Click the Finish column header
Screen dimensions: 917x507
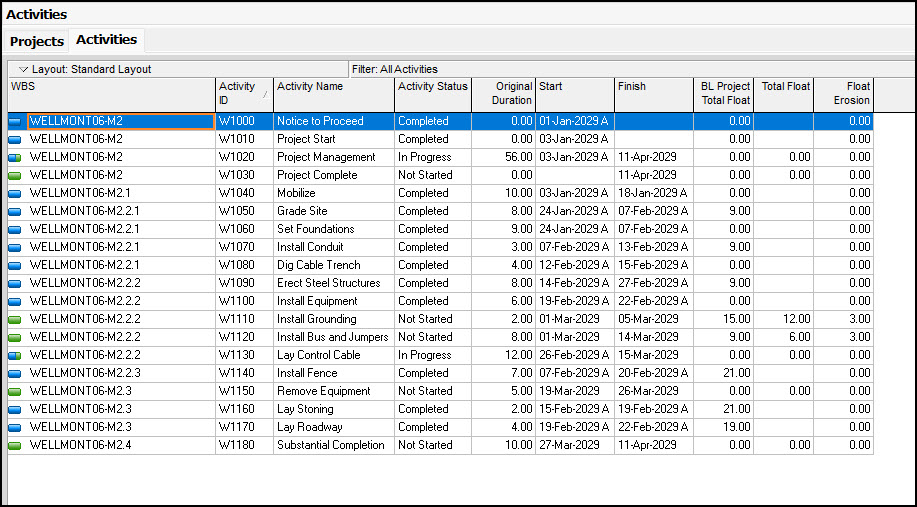(x=654, y=94)
